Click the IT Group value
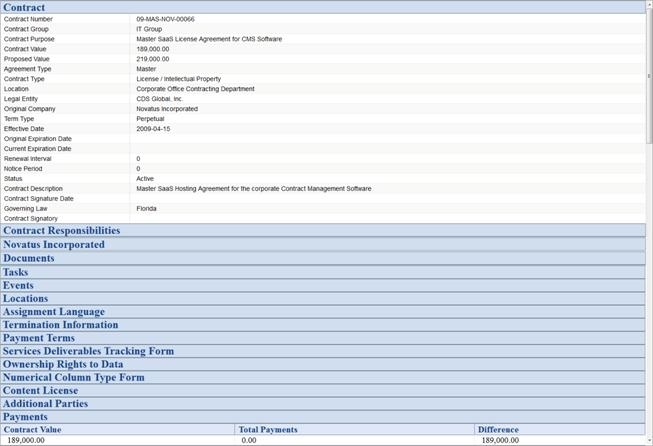Viewport: 653px width, 446px height. 149,29
